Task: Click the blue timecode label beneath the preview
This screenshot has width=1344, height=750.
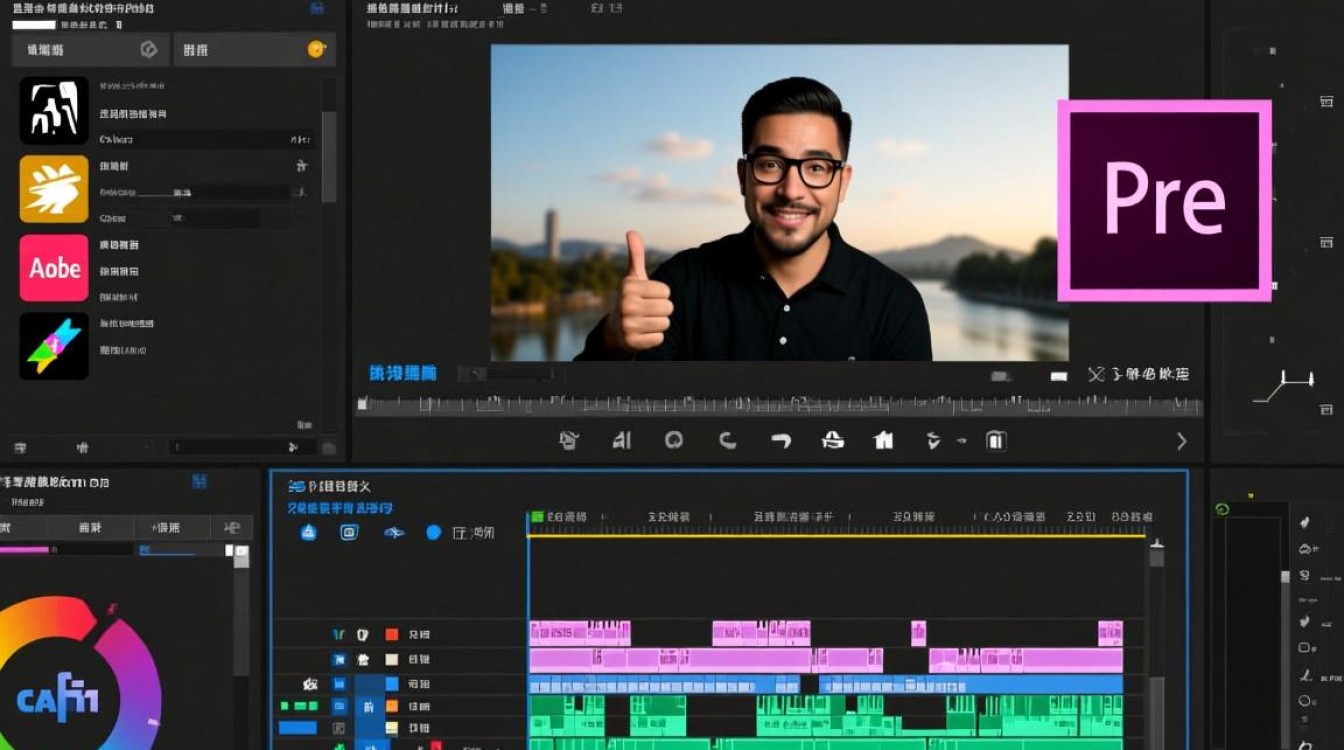Action: [403, 373]
